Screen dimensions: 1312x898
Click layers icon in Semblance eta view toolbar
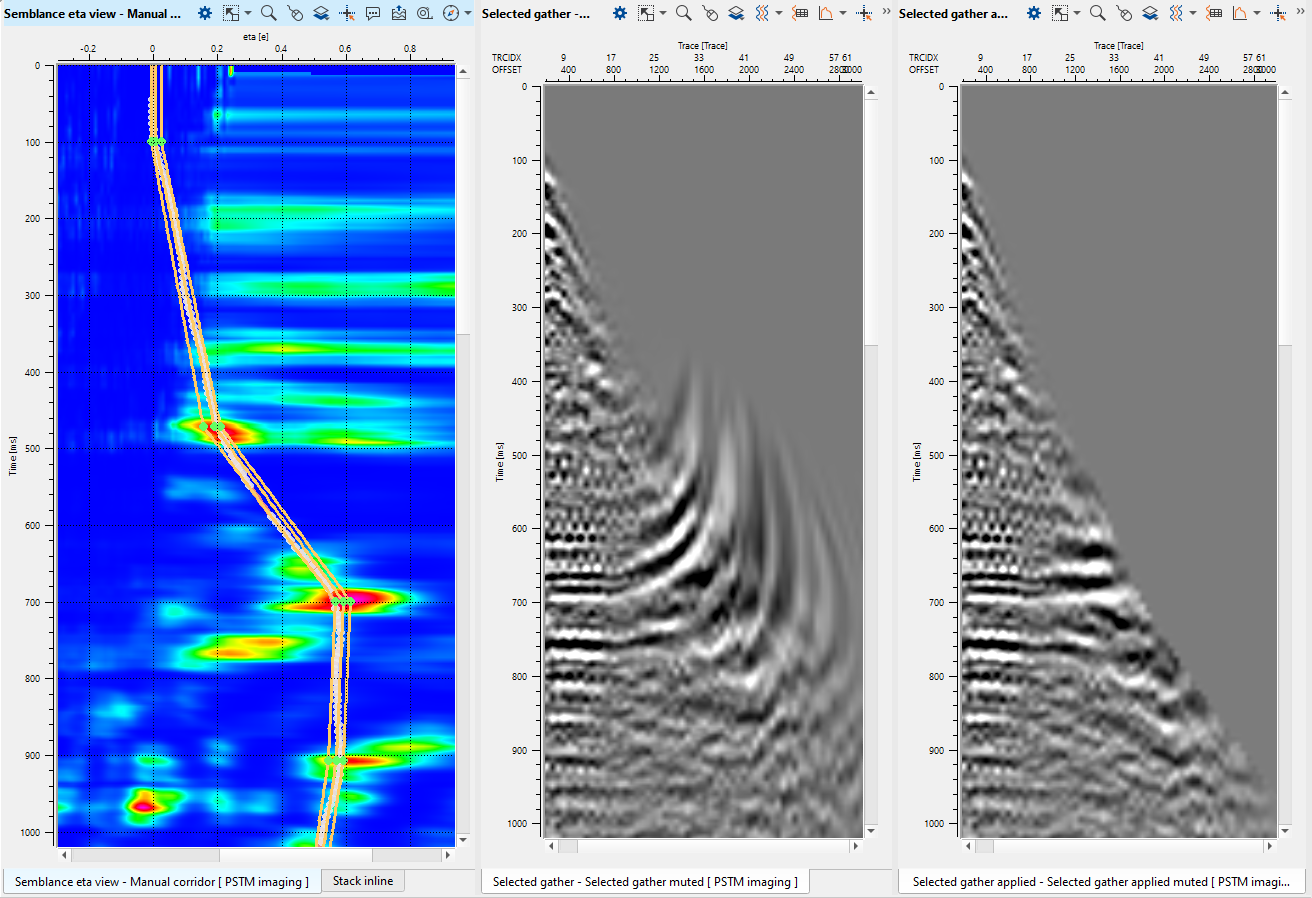click(x=320, y=13)
